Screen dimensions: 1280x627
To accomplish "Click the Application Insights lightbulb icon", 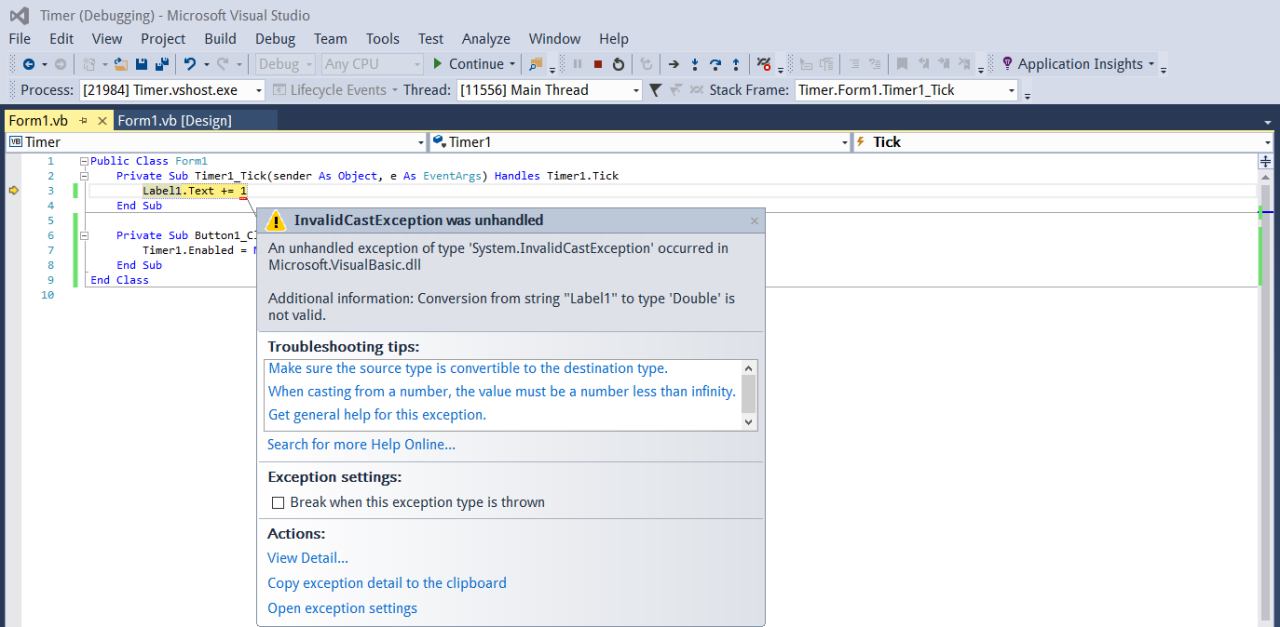I will [x=1007, y=64].
